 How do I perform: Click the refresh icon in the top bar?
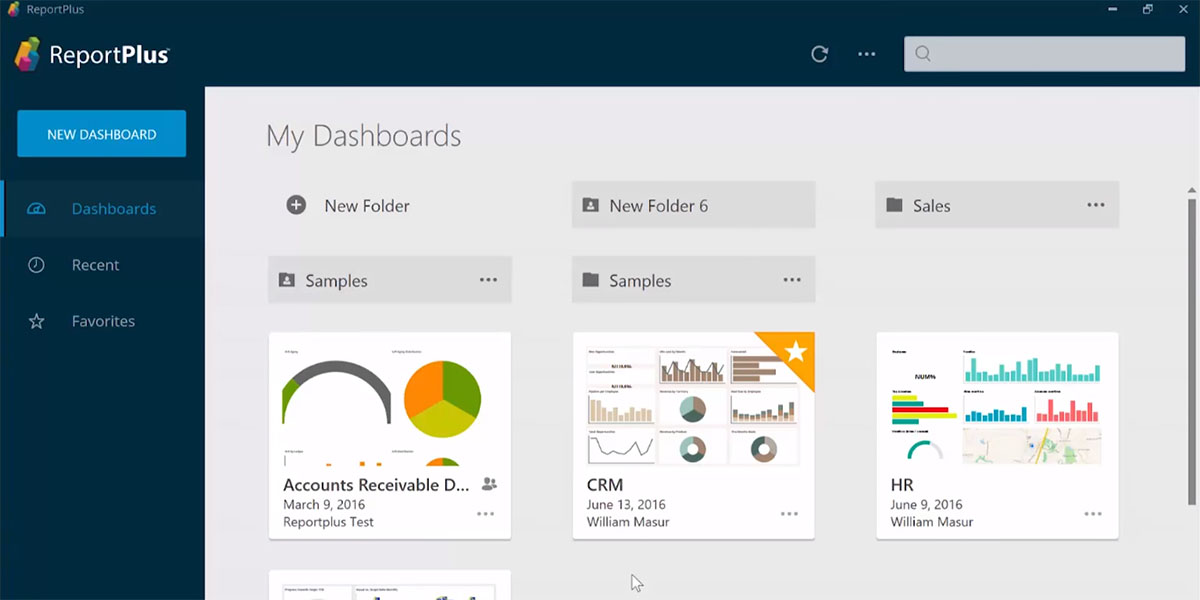point(819,54)
